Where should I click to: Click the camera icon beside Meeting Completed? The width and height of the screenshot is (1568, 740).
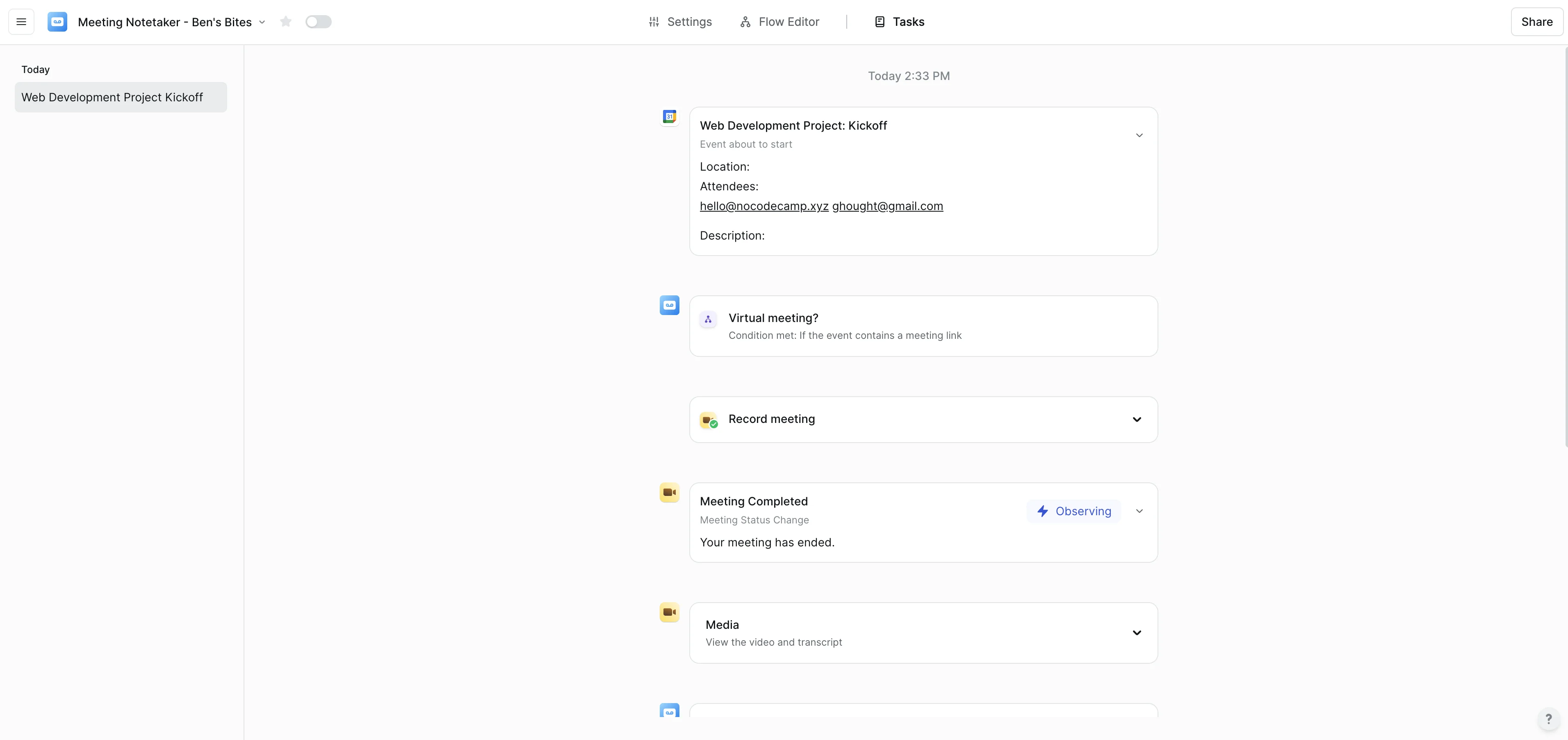(669, 492)
